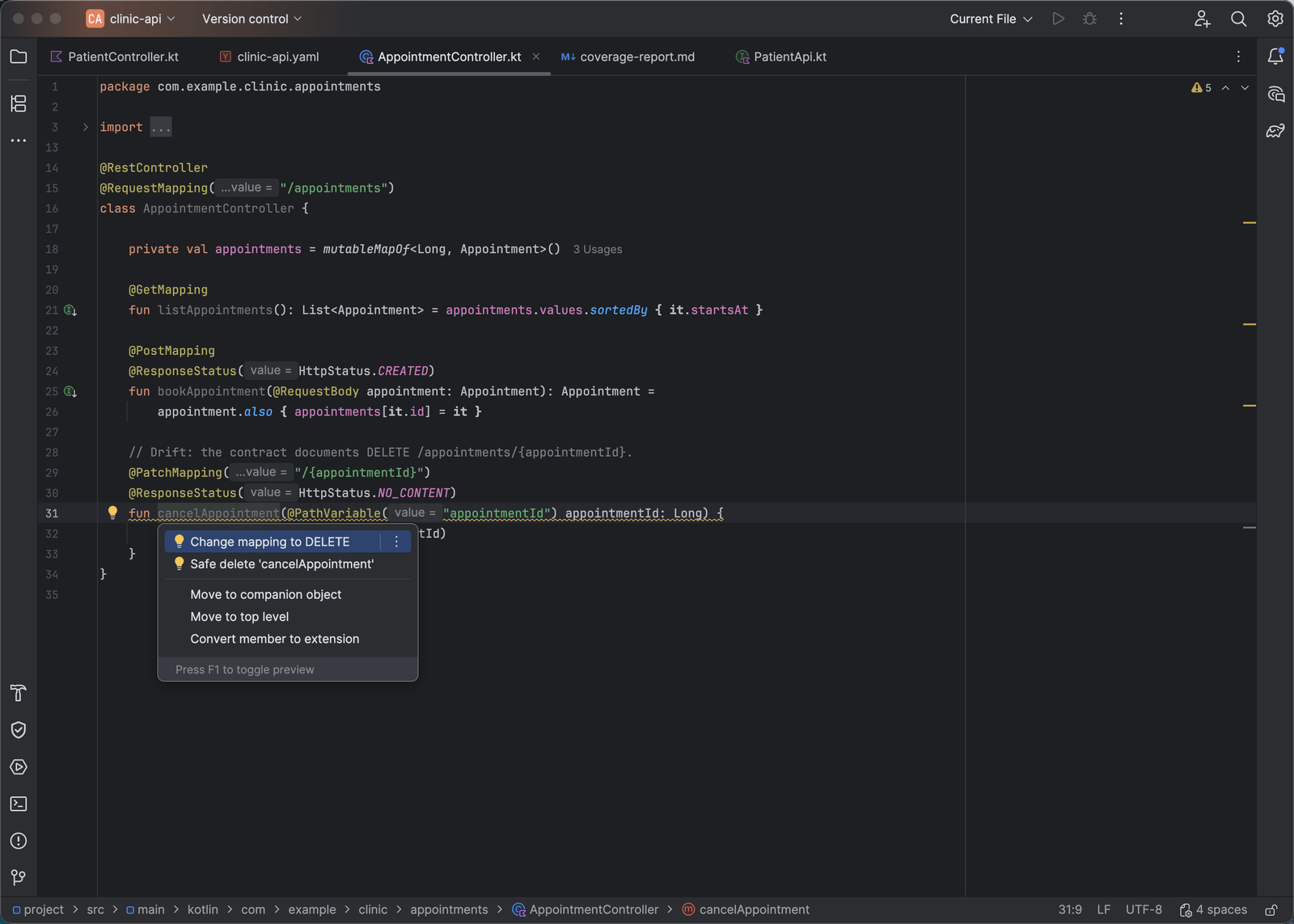Click the cancelAppointment breadcrumb

click(x=746, y=910)
